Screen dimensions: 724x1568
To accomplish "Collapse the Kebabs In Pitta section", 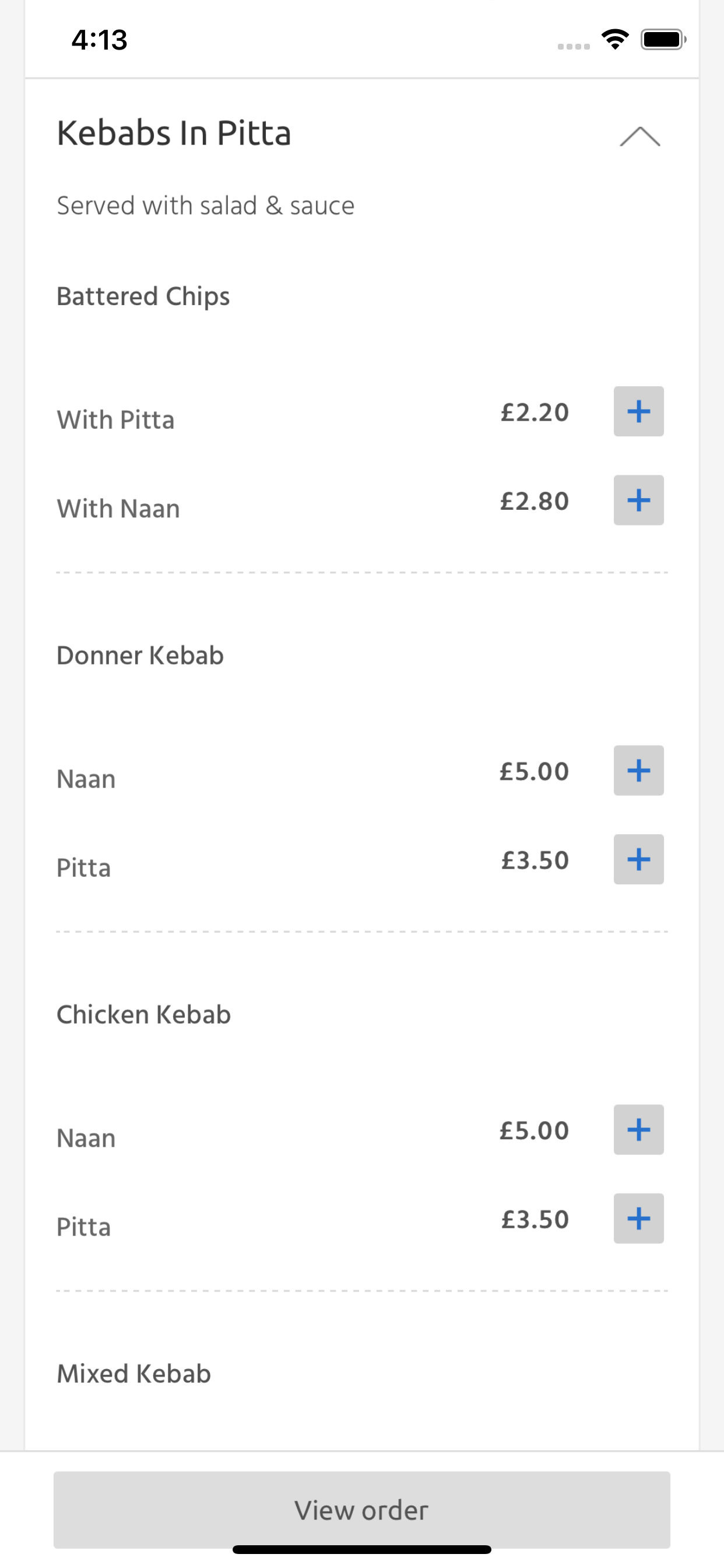I will coord(639,136).
